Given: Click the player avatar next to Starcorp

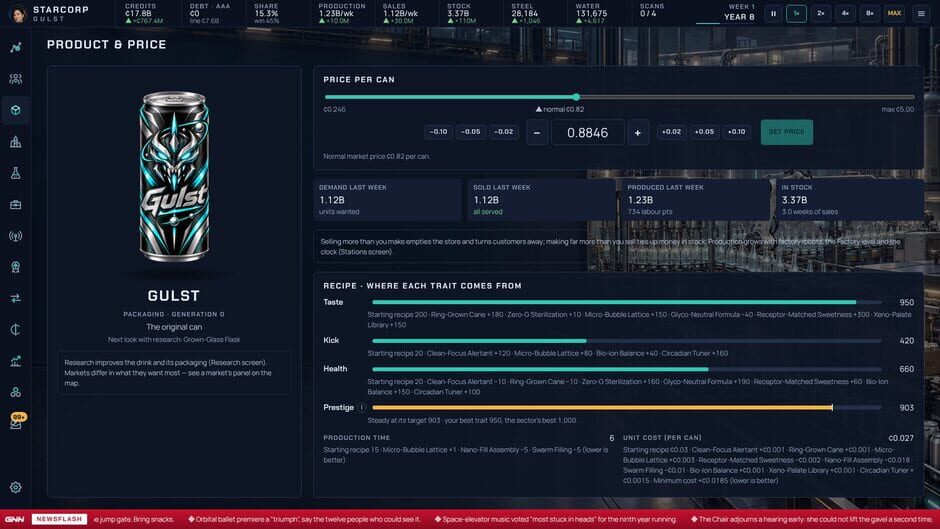Looking at the screenshot, I should tap(19, 13).
